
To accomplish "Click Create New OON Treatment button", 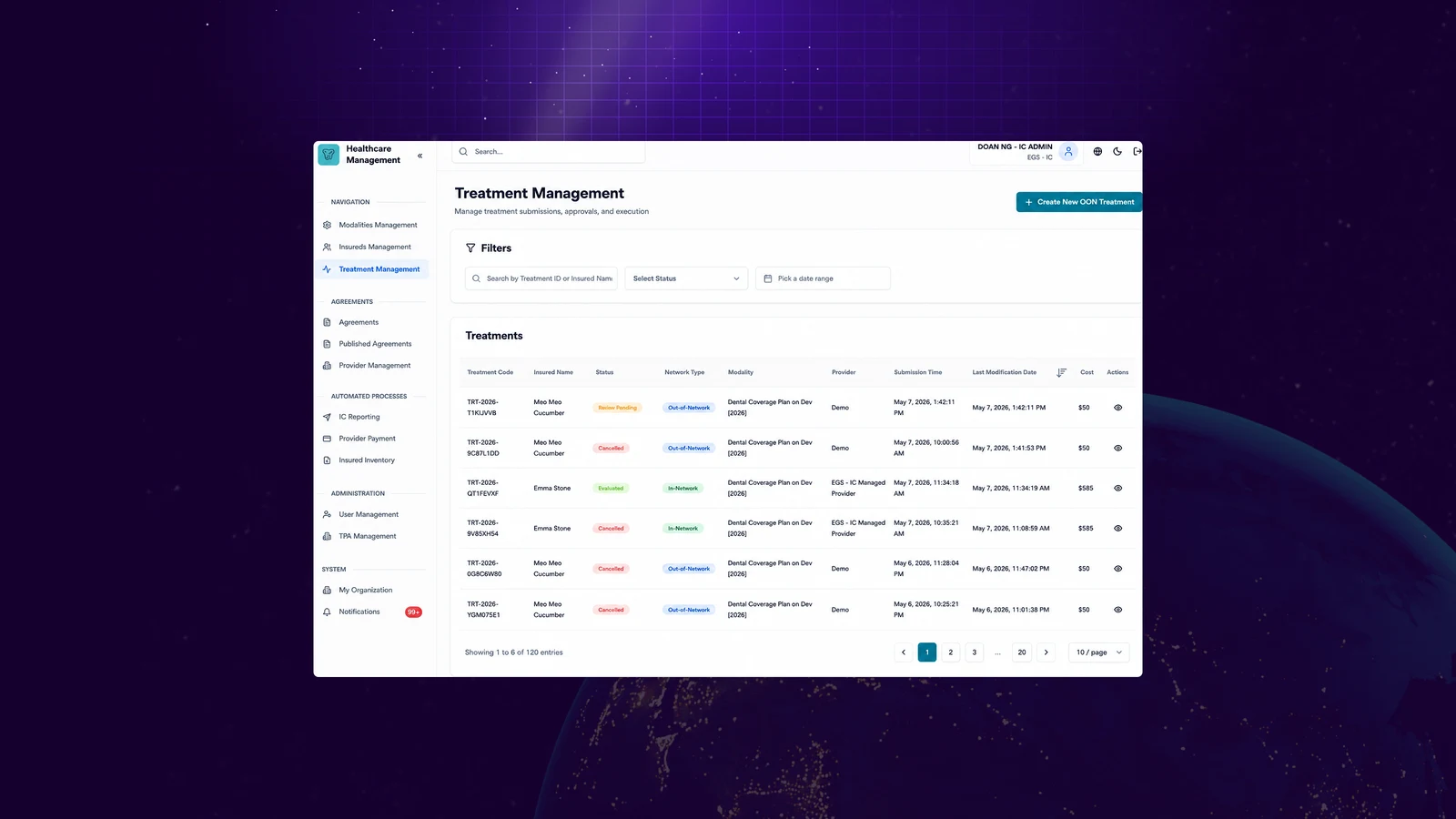I will (x=1078, y=202).
